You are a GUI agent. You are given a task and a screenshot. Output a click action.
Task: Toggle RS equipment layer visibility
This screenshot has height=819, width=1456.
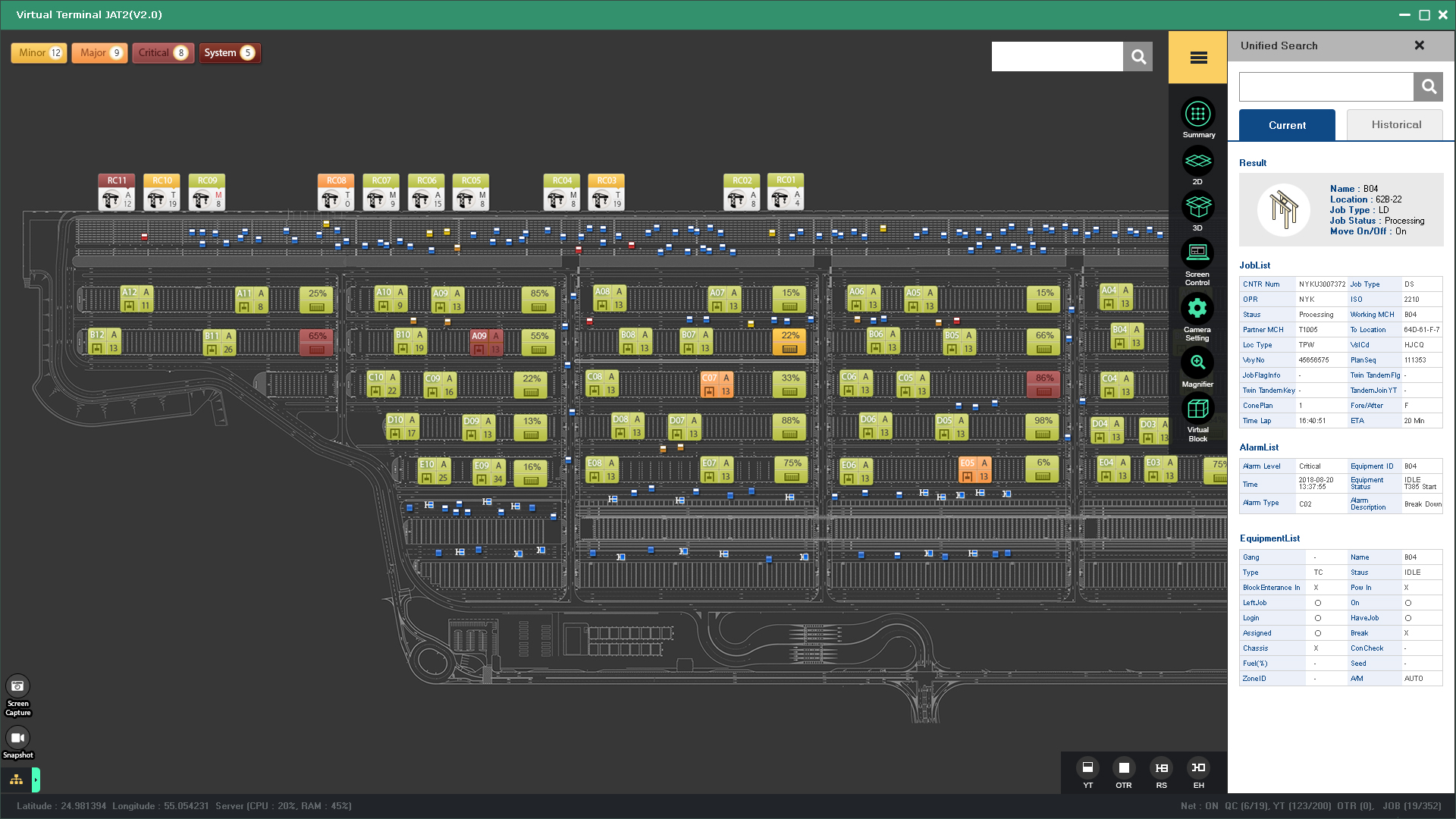coord(1161,767)
